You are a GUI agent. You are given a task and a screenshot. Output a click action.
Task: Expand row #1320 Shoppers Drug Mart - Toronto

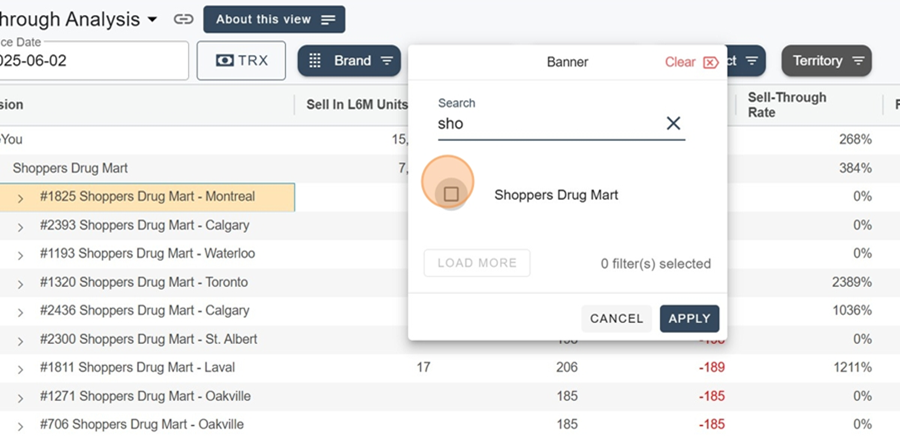(20, 284)
